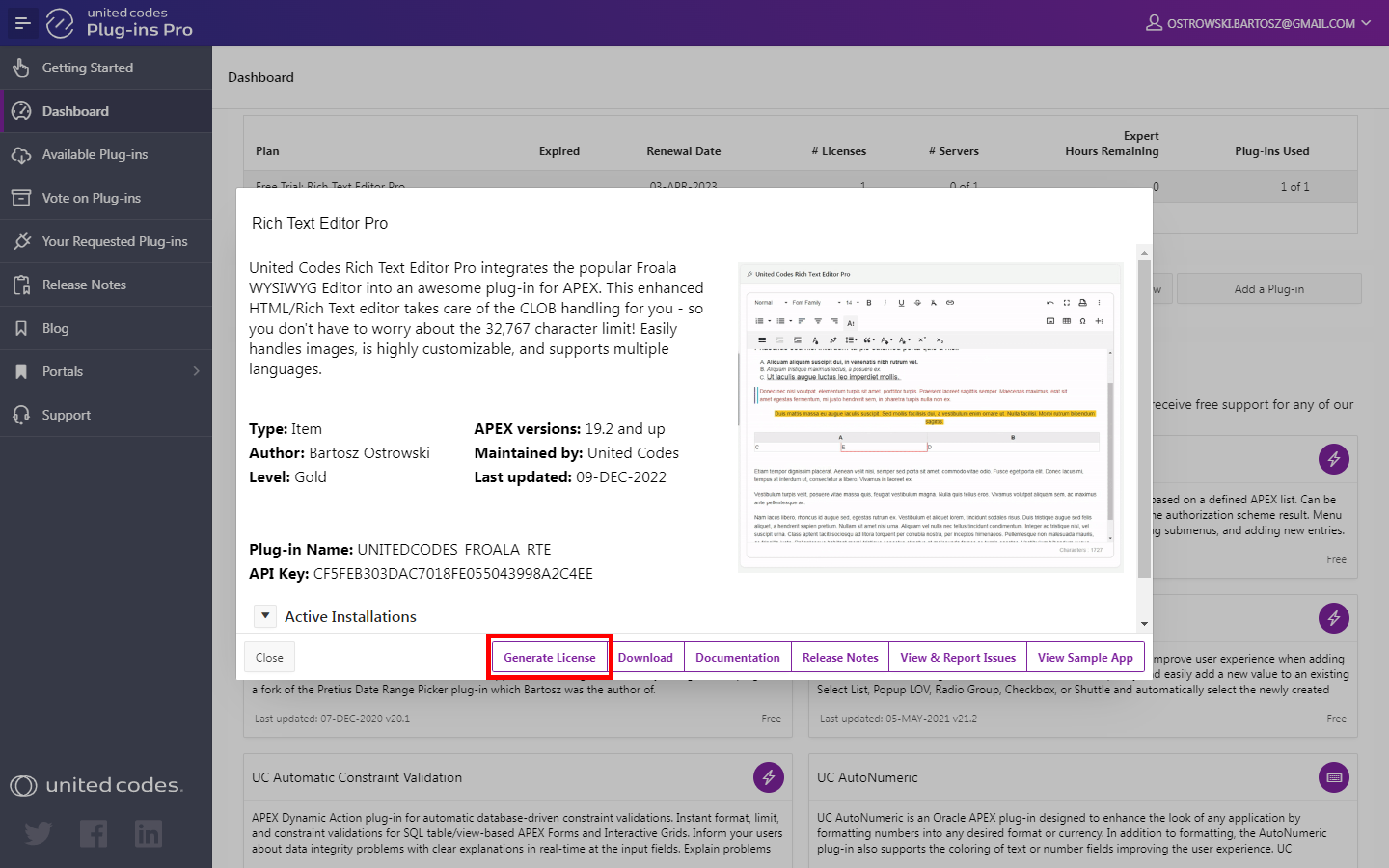Viewport: 1389px width, 868px height.
Task: Go to Available Plug-ins
Action: tap(106, 154)
